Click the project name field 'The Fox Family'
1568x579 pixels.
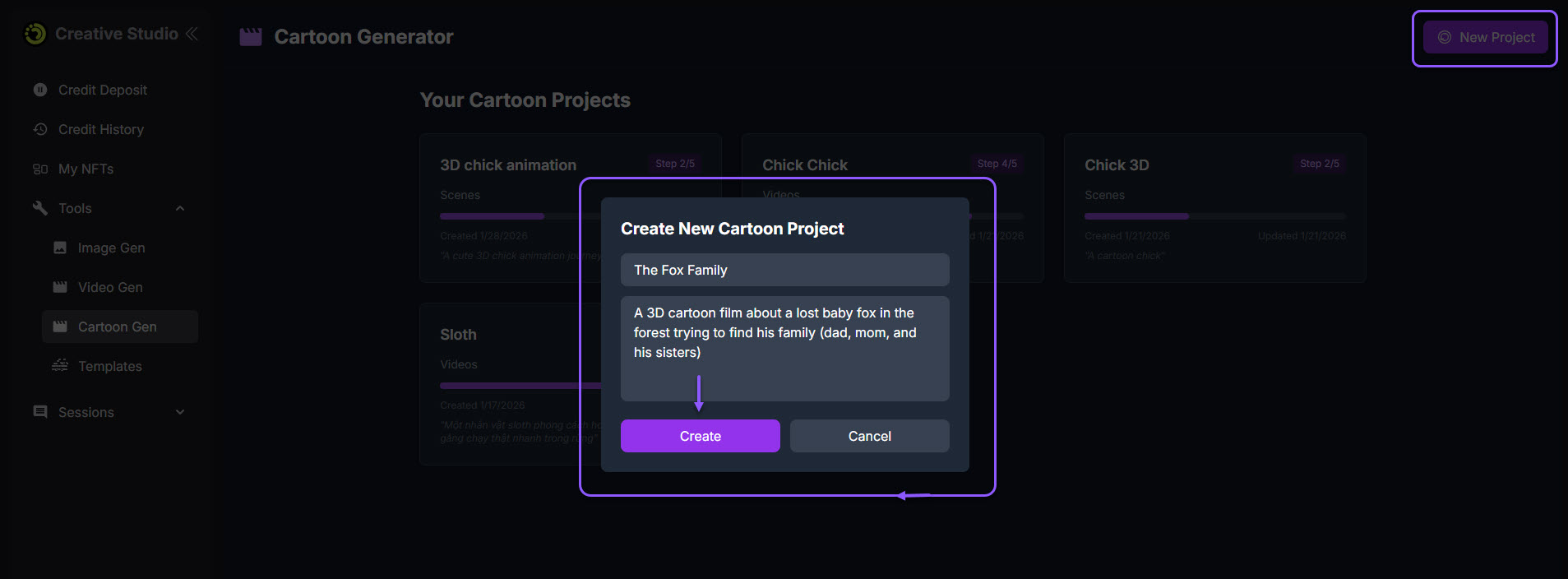[x=784, y=270]
